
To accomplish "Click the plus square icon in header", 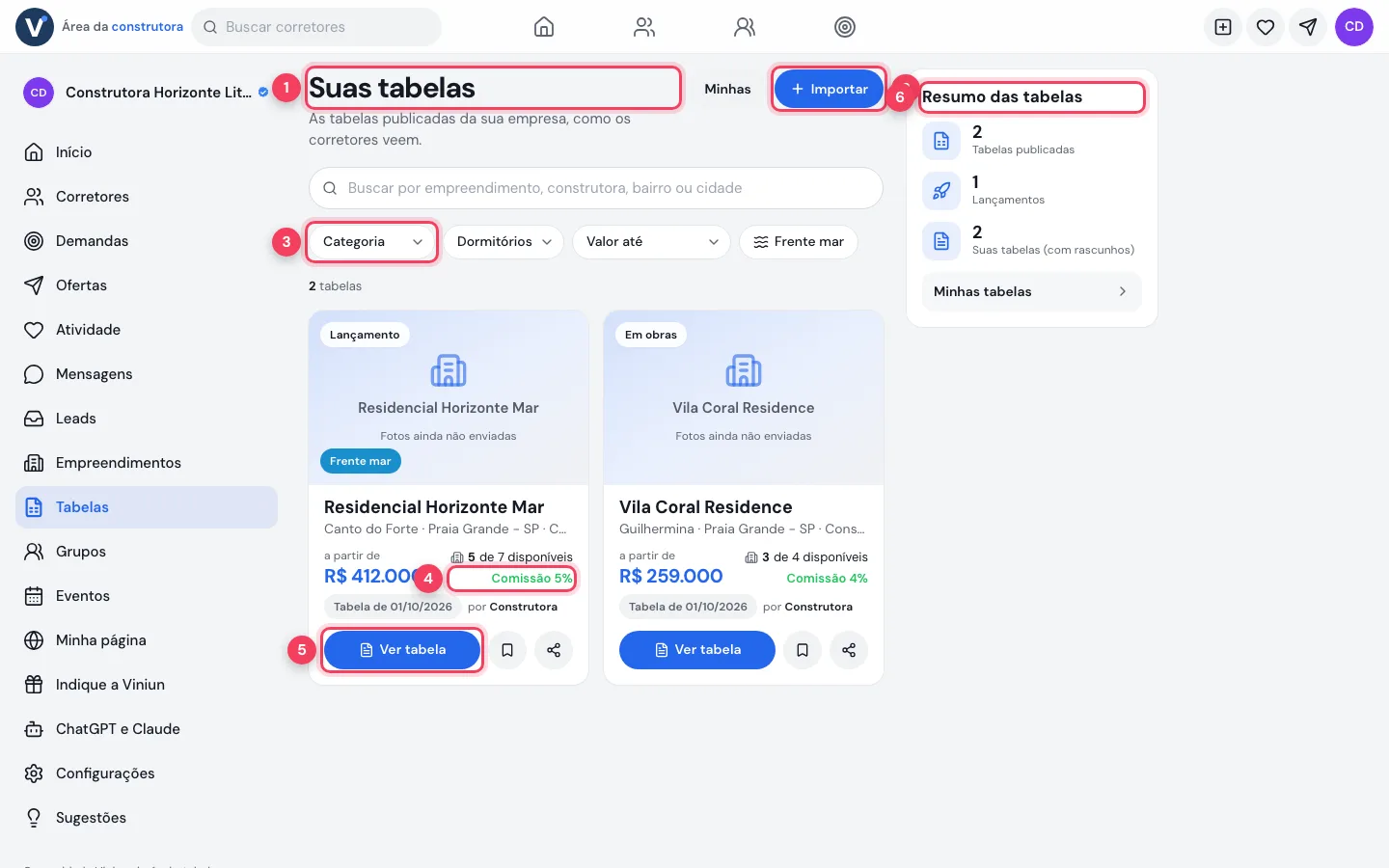I will [x=1223, y=27].
